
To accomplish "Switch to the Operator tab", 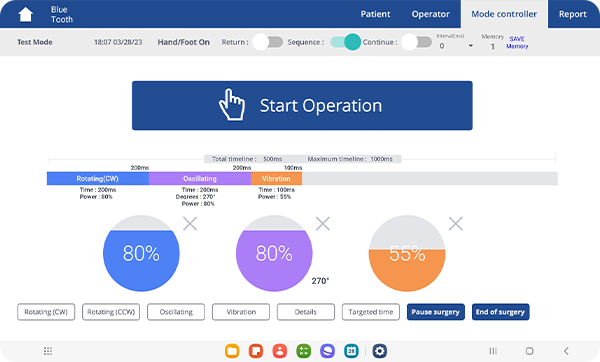I will (430, 14).
